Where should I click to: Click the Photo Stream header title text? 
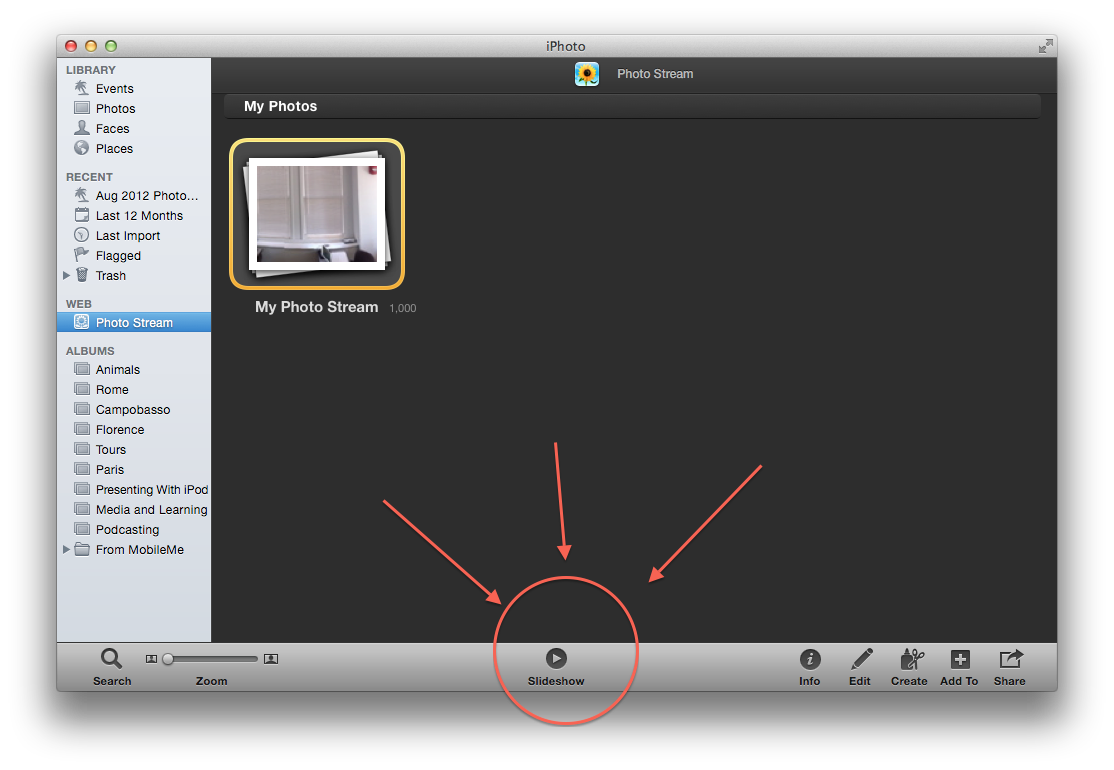pyautogui.click(x=655, y=74)
